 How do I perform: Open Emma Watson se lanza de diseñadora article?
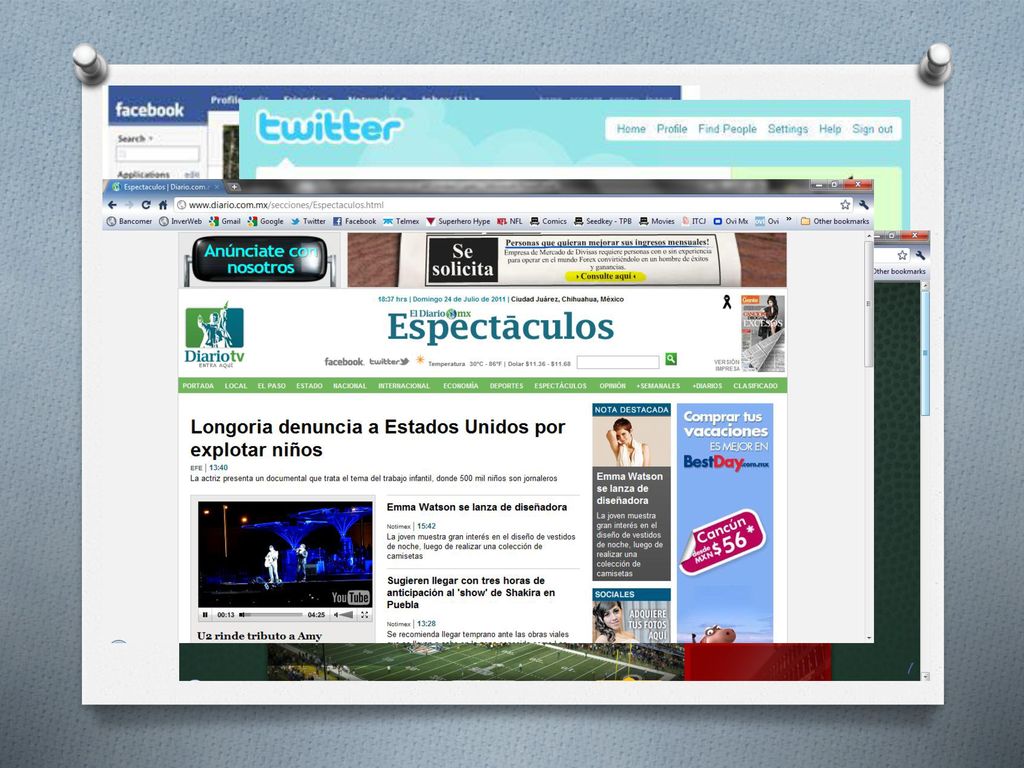[x=477, y=507]
